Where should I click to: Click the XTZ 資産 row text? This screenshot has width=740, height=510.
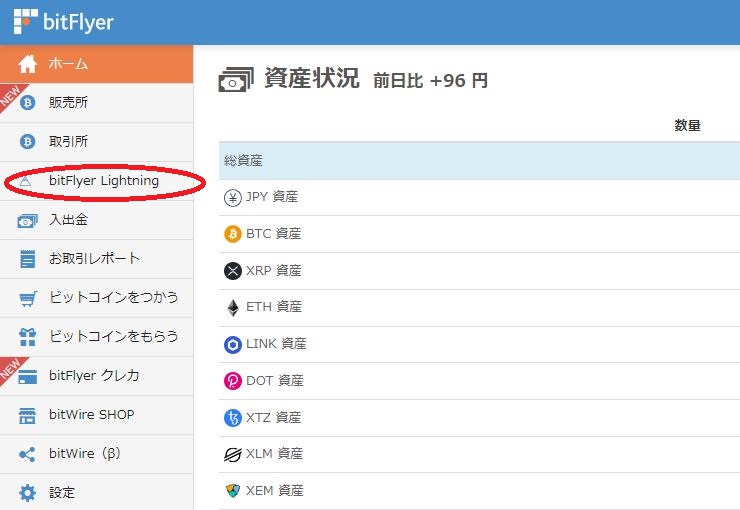274,418
